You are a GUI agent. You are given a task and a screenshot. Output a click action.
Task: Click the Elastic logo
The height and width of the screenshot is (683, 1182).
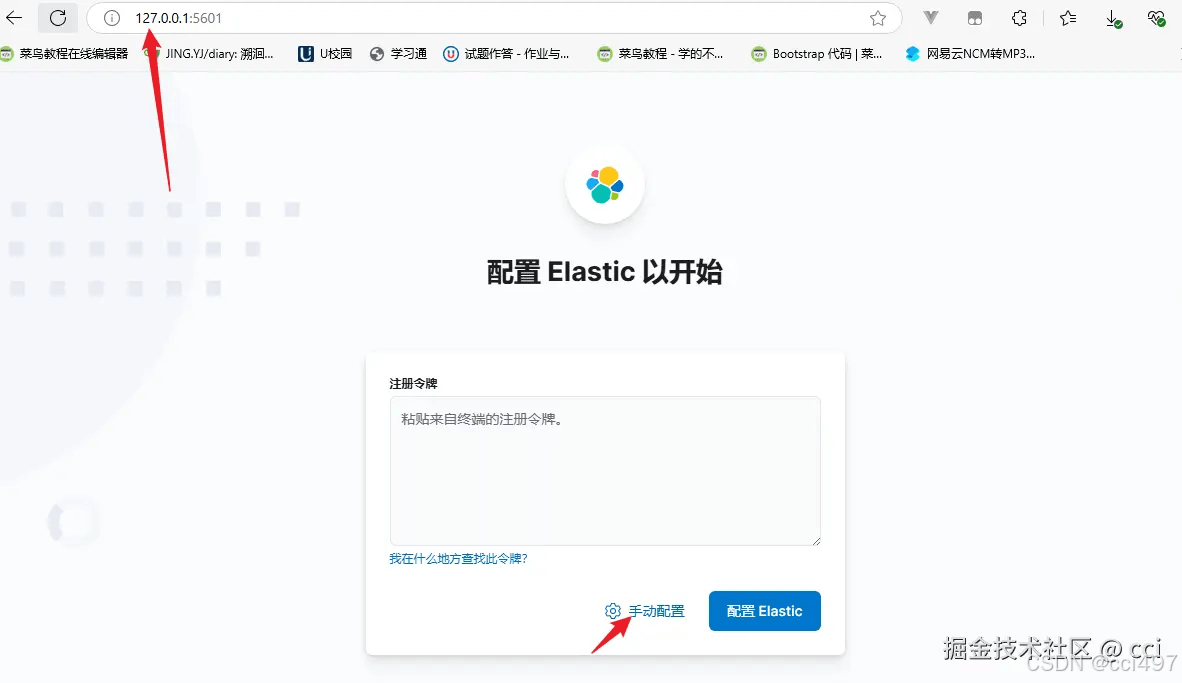click(x=605, y=185)
